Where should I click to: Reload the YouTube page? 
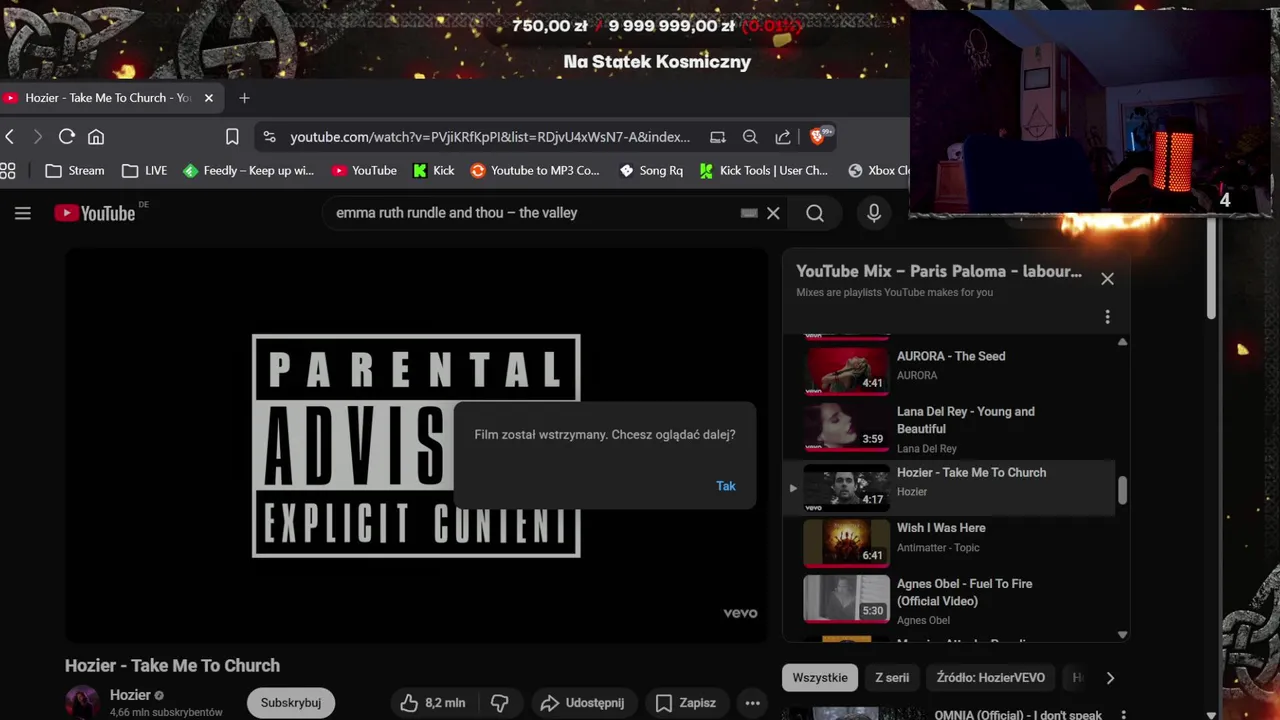pos(67,137)
